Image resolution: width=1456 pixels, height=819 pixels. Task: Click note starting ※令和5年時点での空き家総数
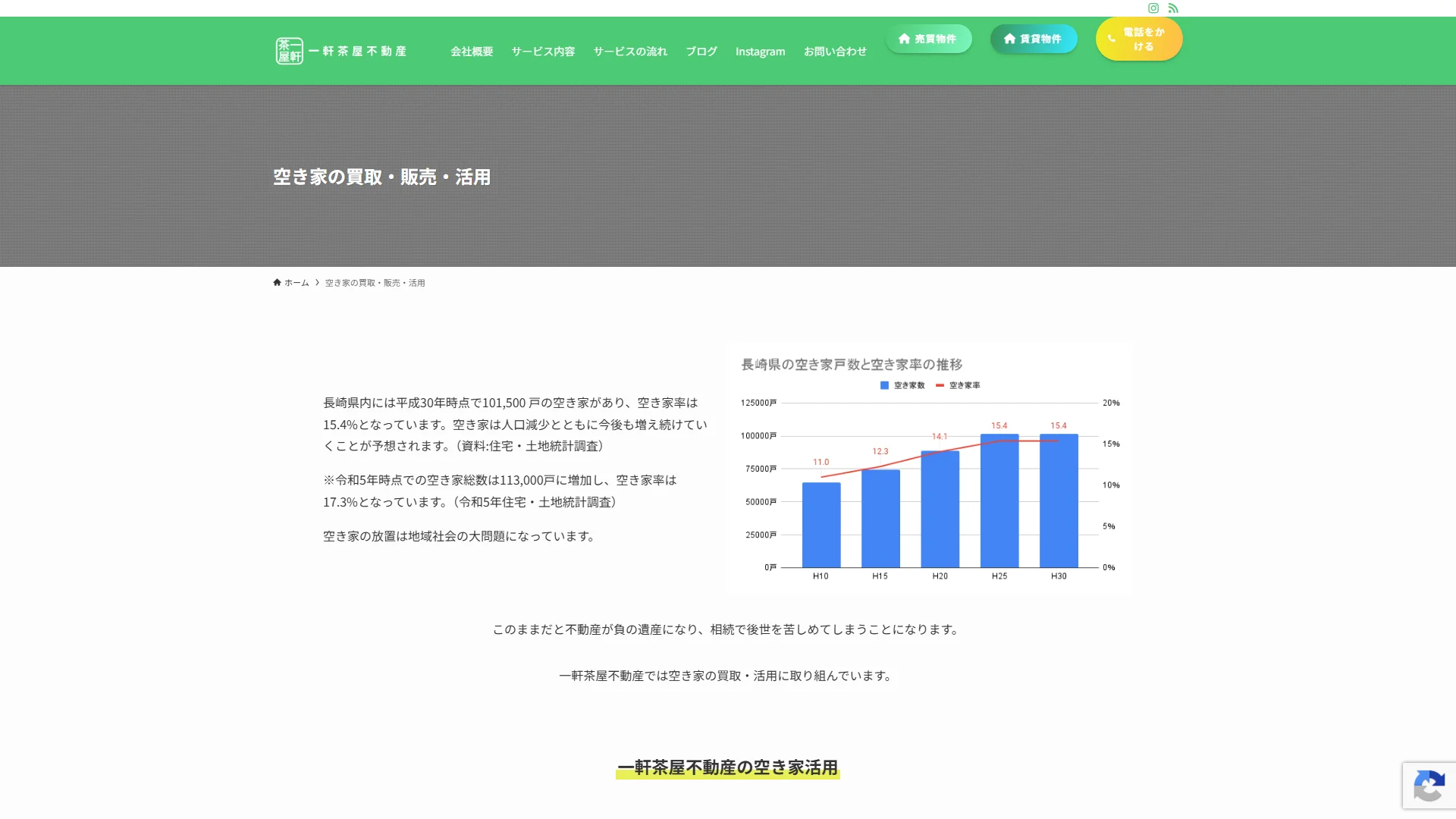click(x=500, y=491)
